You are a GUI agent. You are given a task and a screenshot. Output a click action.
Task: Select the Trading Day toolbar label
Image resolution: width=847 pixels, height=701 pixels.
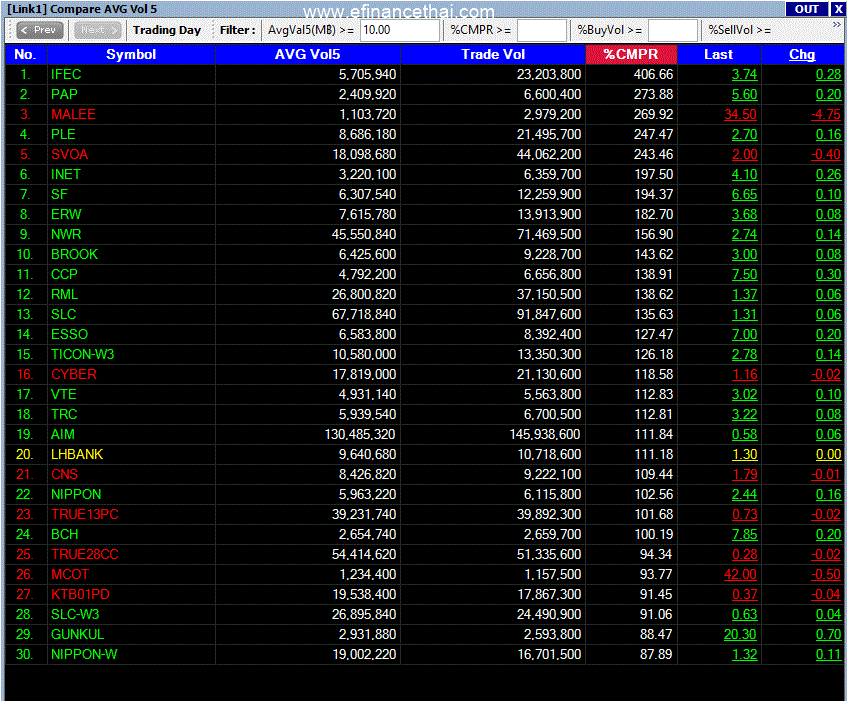pos(167,30)
